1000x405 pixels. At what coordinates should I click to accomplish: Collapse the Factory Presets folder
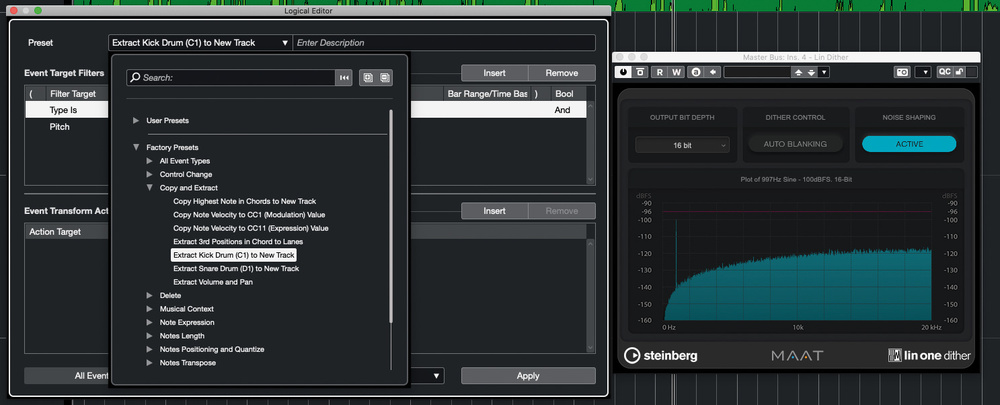coord(136,147)
